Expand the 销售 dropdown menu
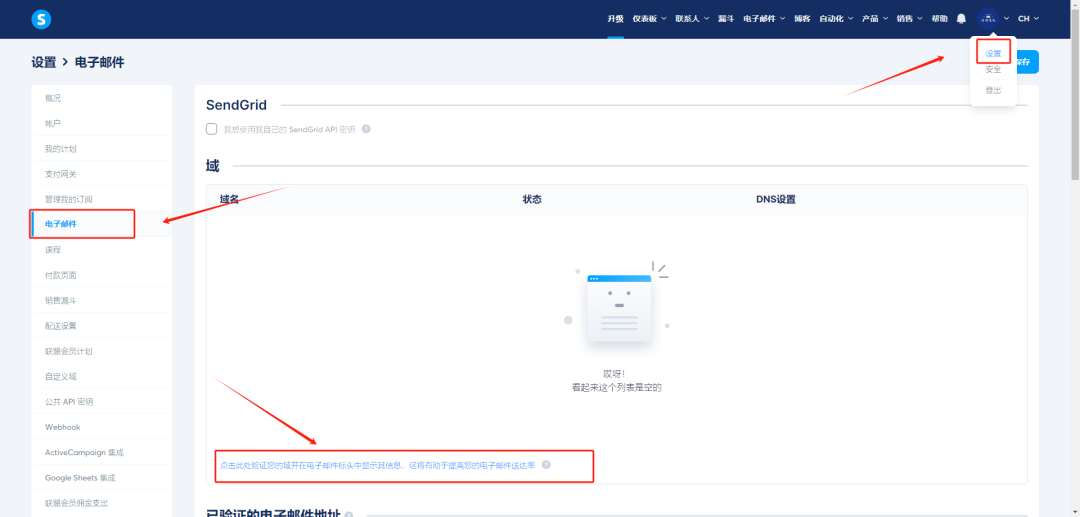The width and height of the screenshot is (1080, 517). pyautogui.click(x=909, y=19)
